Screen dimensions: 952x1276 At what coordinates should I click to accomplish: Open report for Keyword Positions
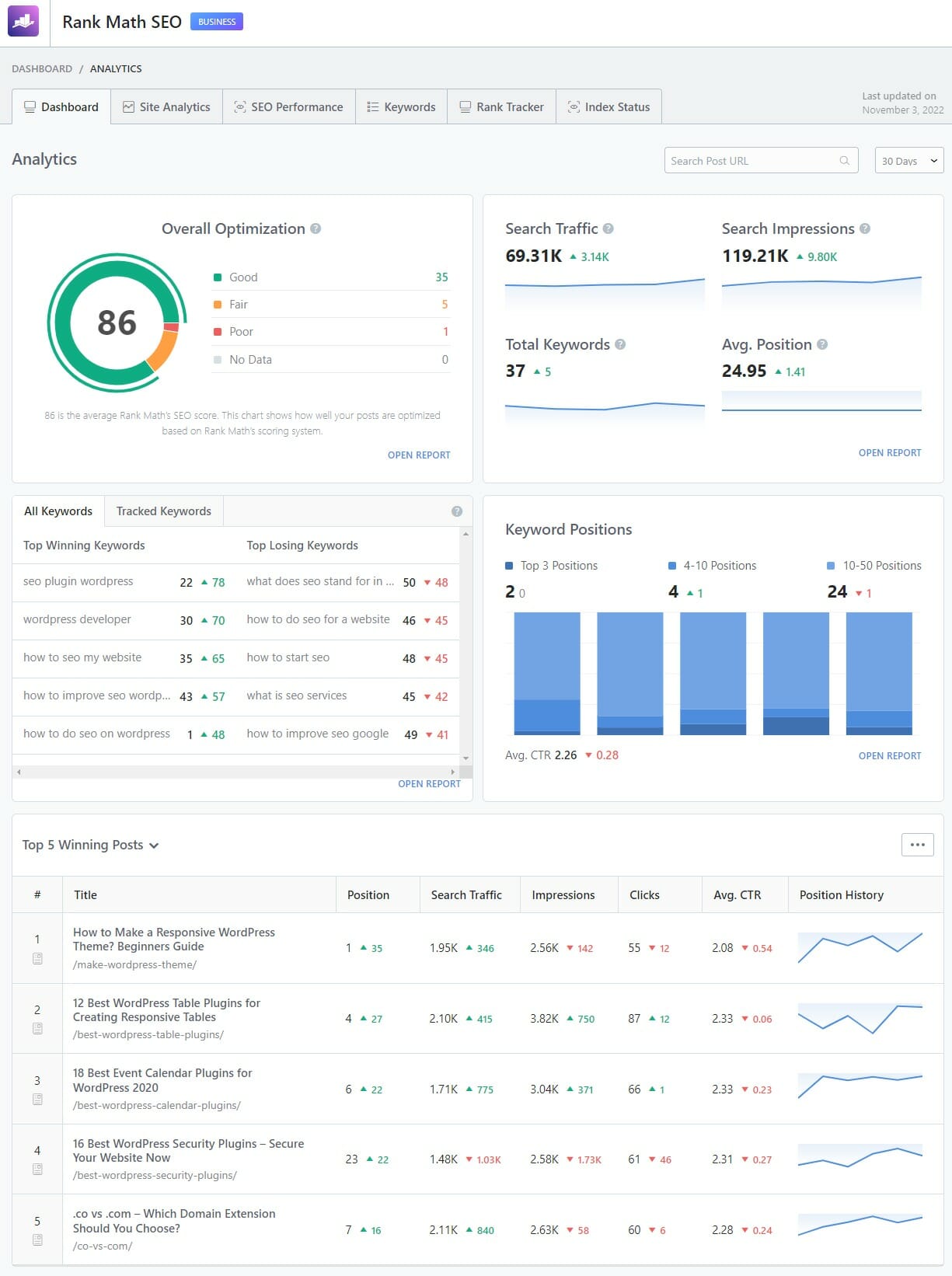click(x=890, y=756)
